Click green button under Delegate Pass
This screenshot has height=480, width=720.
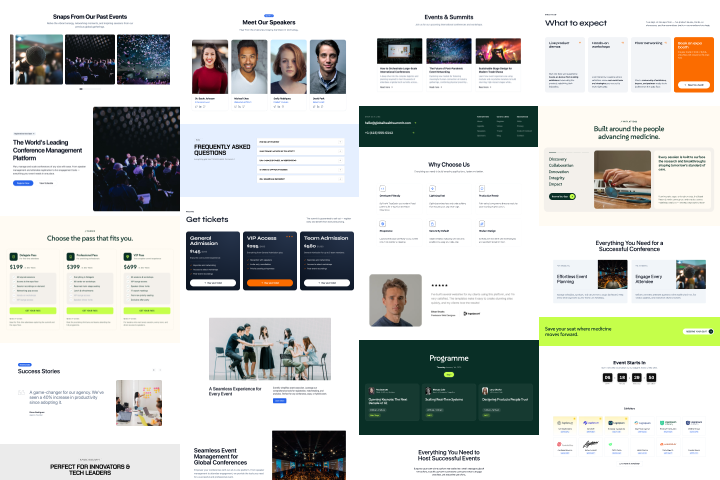point(33,311)
